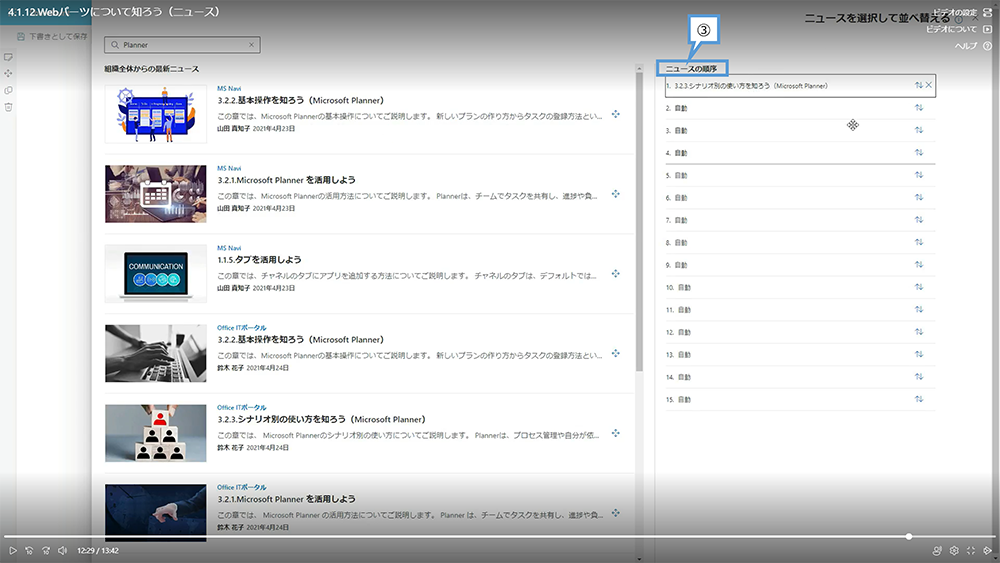Open first 3.2.2.基本操作を知ろう title under MS Navi
1000x563 pixels.
coord(300,100)
